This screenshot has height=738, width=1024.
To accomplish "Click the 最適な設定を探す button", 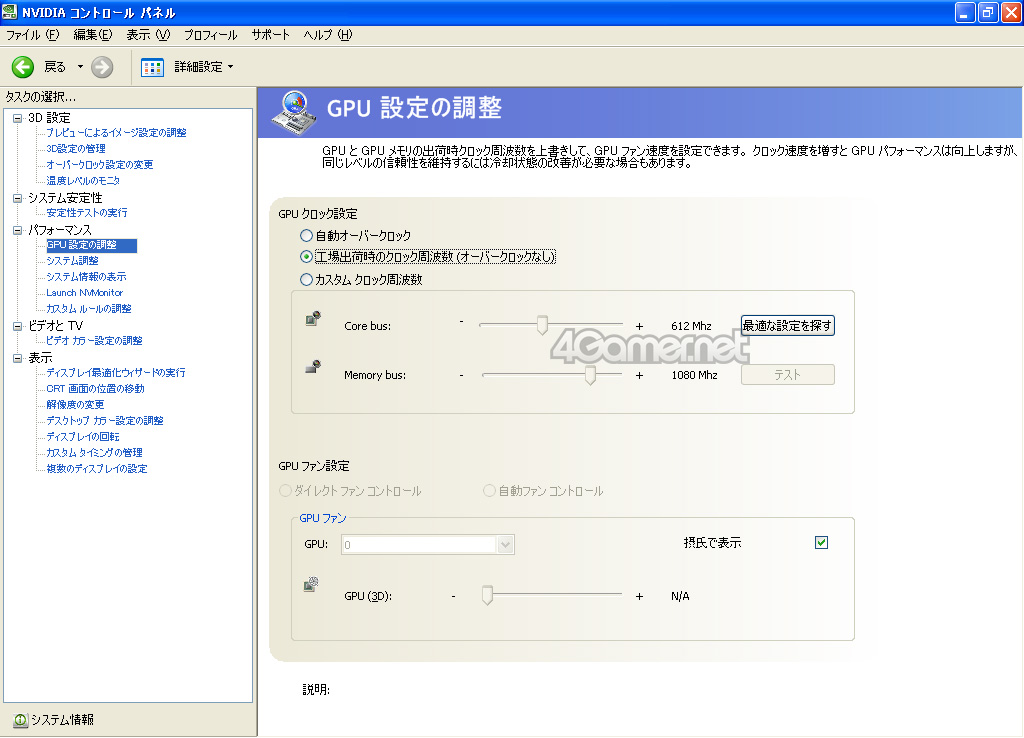I will coord(788,325).
